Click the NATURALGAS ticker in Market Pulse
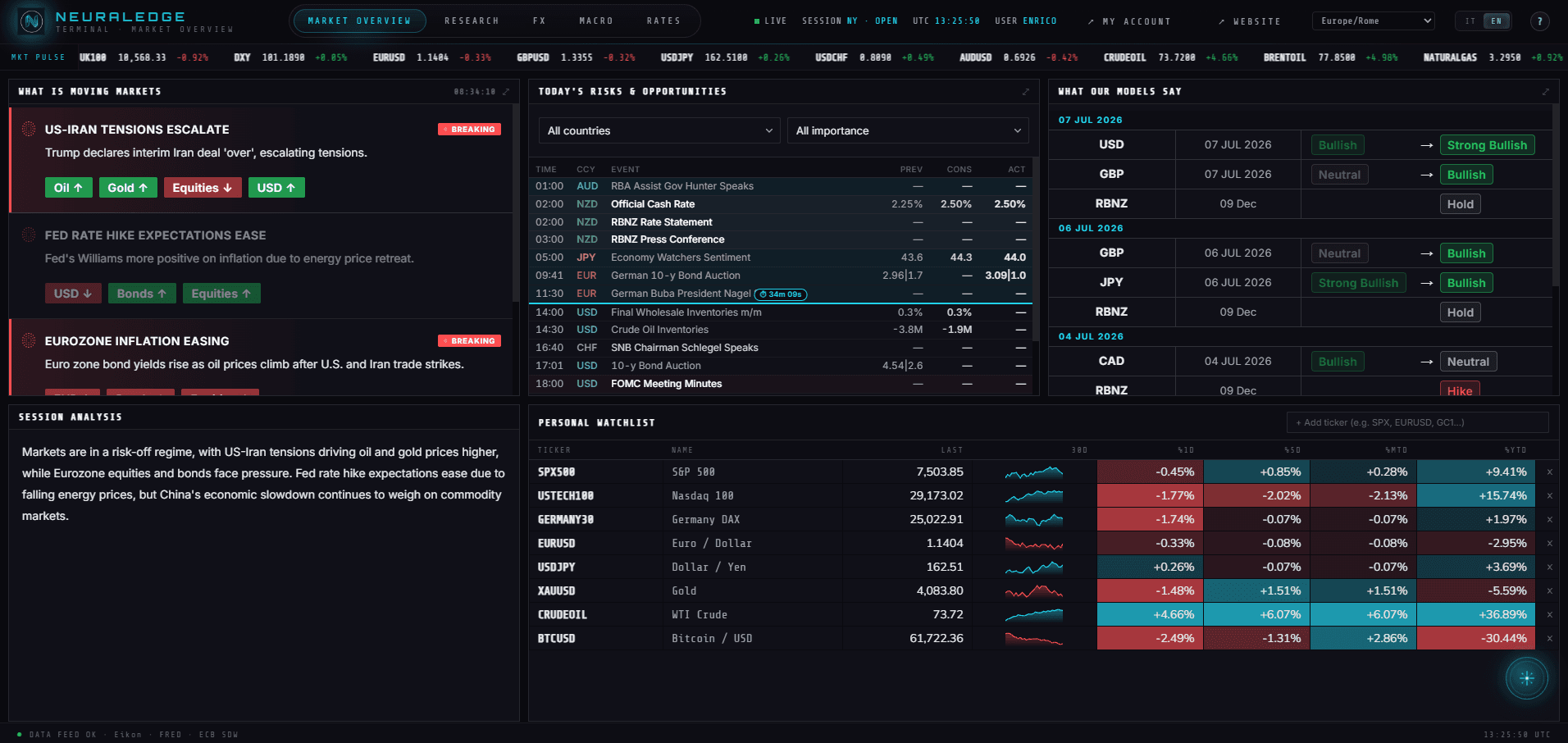 coord(1493,57)
